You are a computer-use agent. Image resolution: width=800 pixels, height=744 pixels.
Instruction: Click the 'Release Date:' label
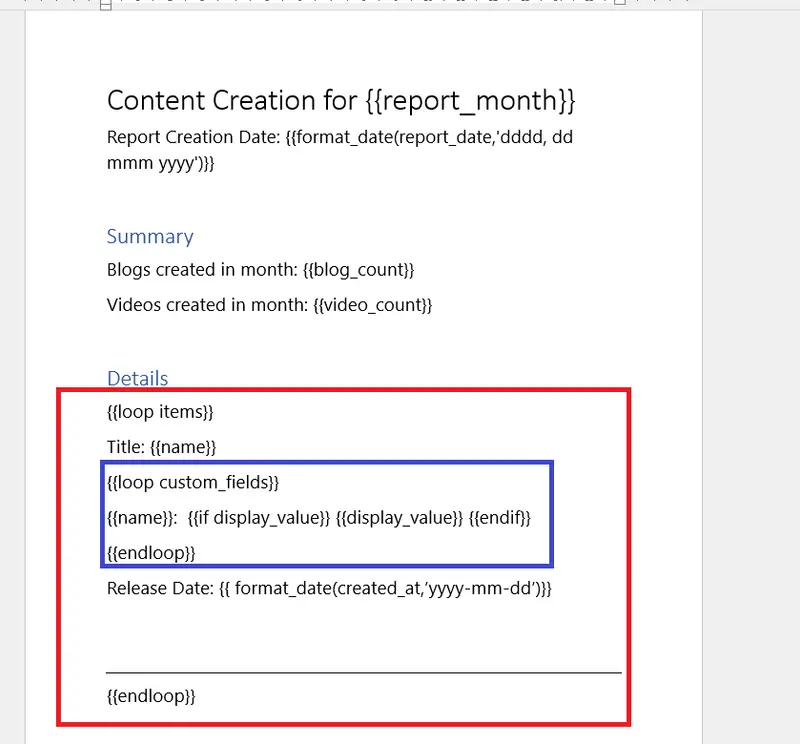pos(160,589)
